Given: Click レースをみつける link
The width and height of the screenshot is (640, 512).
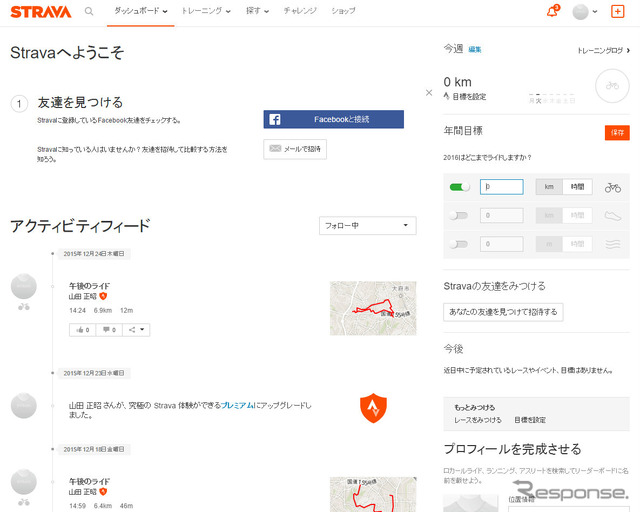Looking at the screenshot, I should (478, 420).
